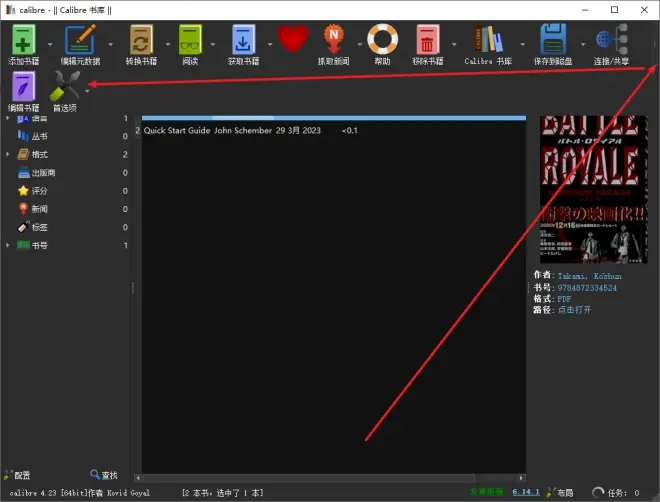The image size is (660, 502).
Task: Open dropdown arrow beside Add books
Action: pos(50,44)
